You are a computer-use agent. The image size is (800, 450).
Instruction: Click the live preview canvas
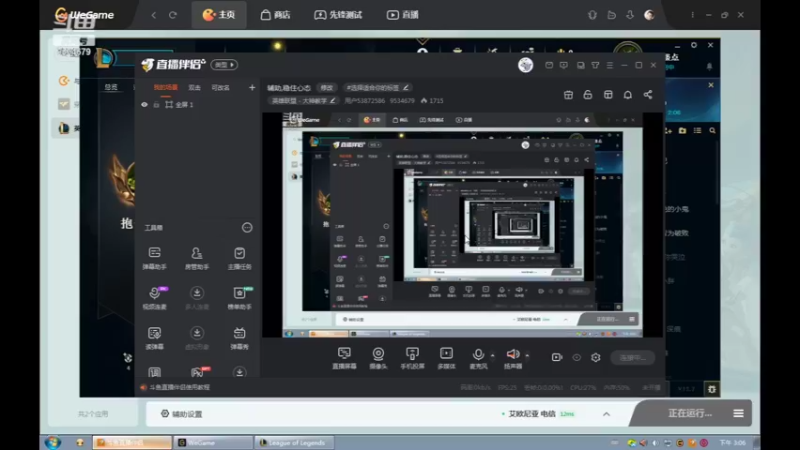pyautogui.click(x=462, y=225)
